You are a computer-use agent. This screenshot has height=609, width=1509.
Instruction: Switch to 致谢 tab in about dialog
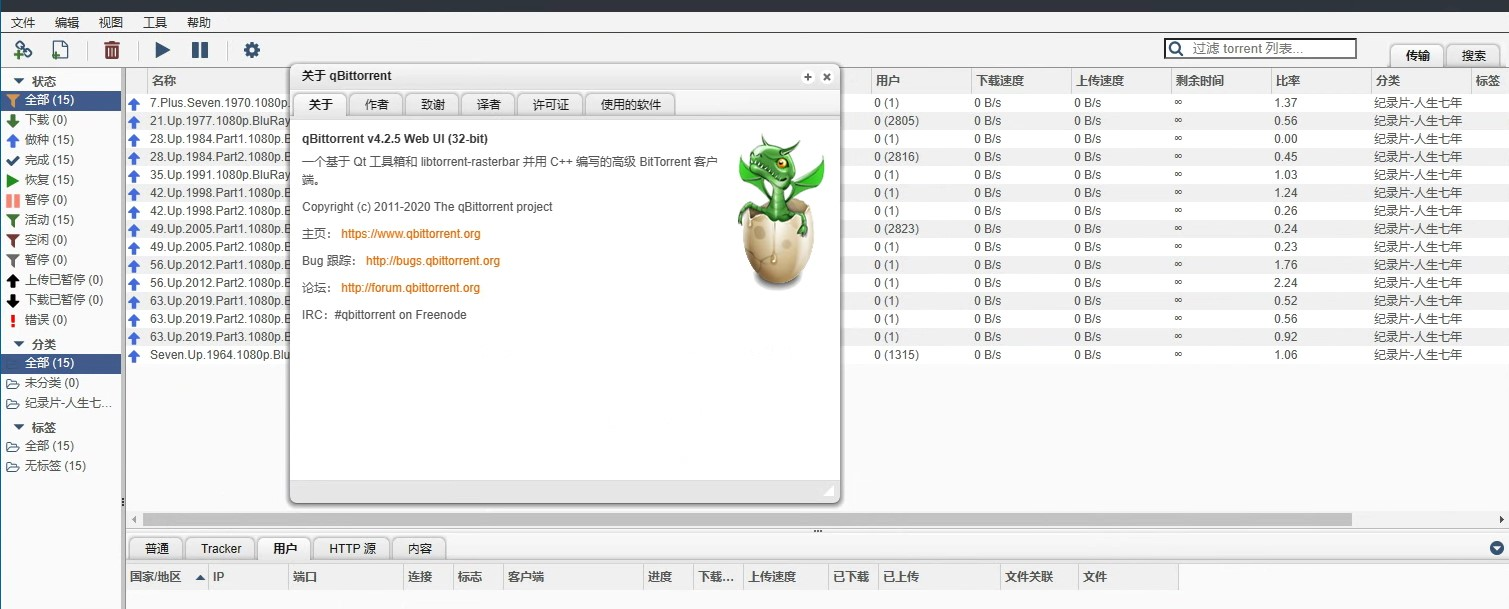pos(433,104)
